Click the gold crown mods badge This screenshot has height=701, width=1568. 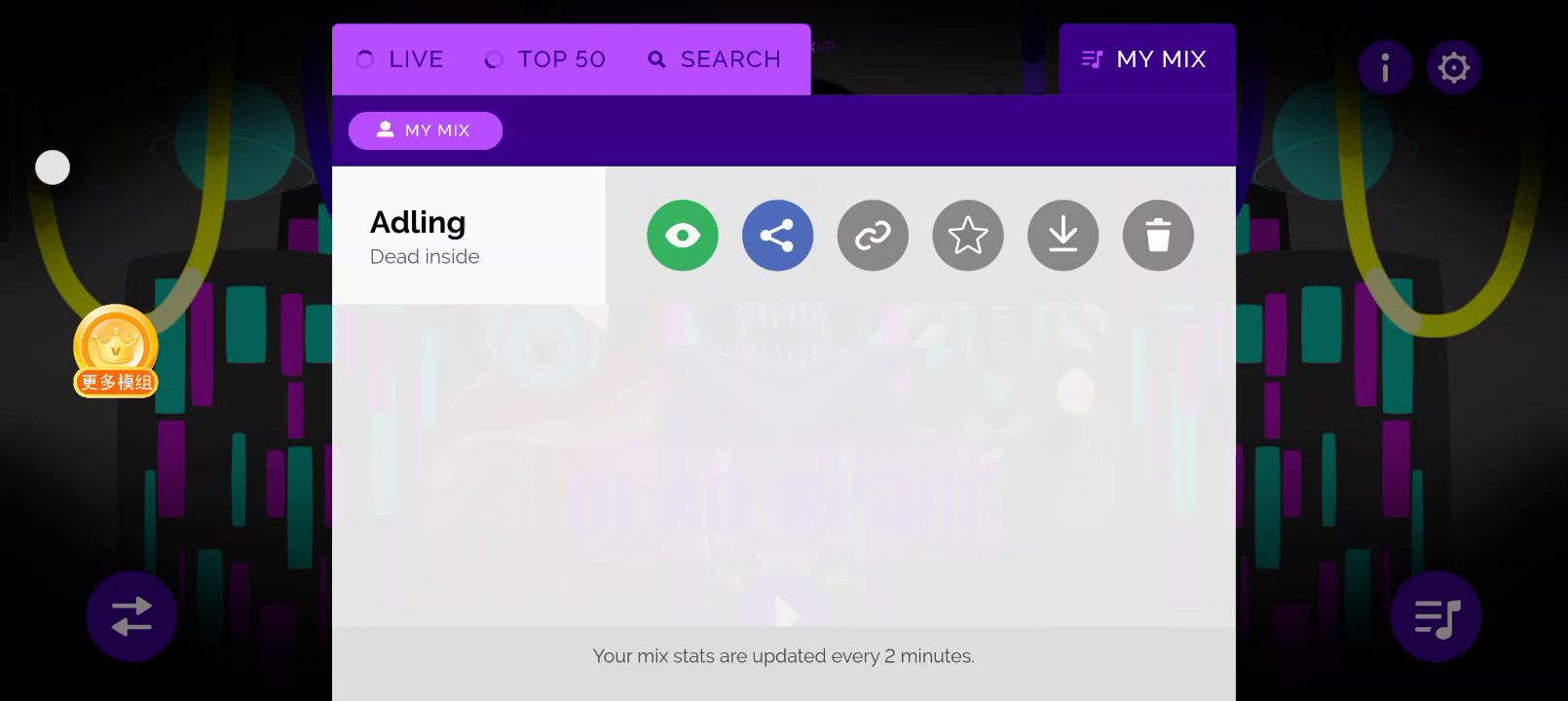(116, 351)
